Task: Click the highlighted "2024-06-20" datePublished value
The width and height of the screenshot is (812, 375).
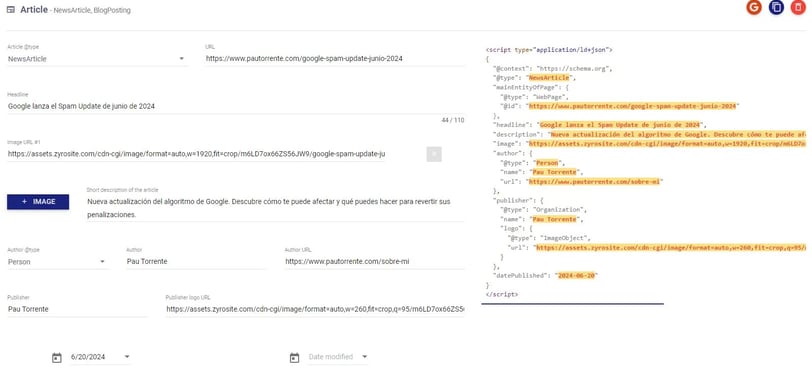Action: pyautogui.click(x=575, y=276)
